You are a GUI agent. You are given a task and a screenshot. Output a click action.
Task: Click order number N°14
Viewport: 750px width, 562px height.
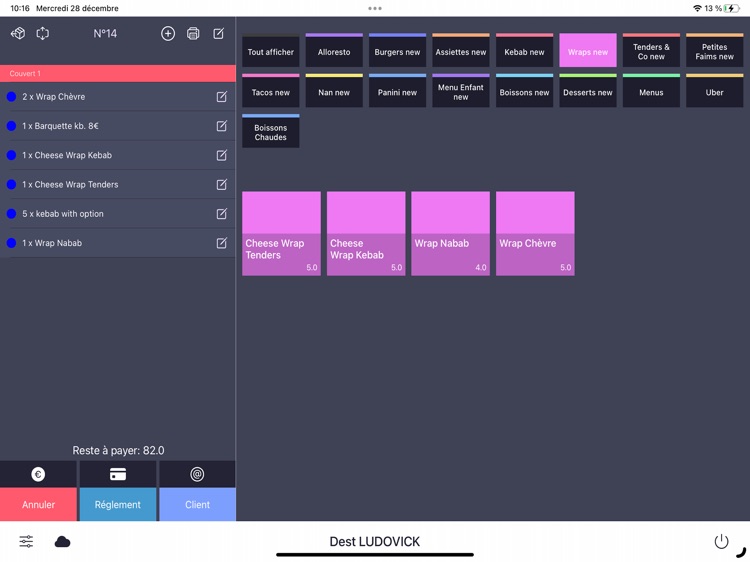105,33
